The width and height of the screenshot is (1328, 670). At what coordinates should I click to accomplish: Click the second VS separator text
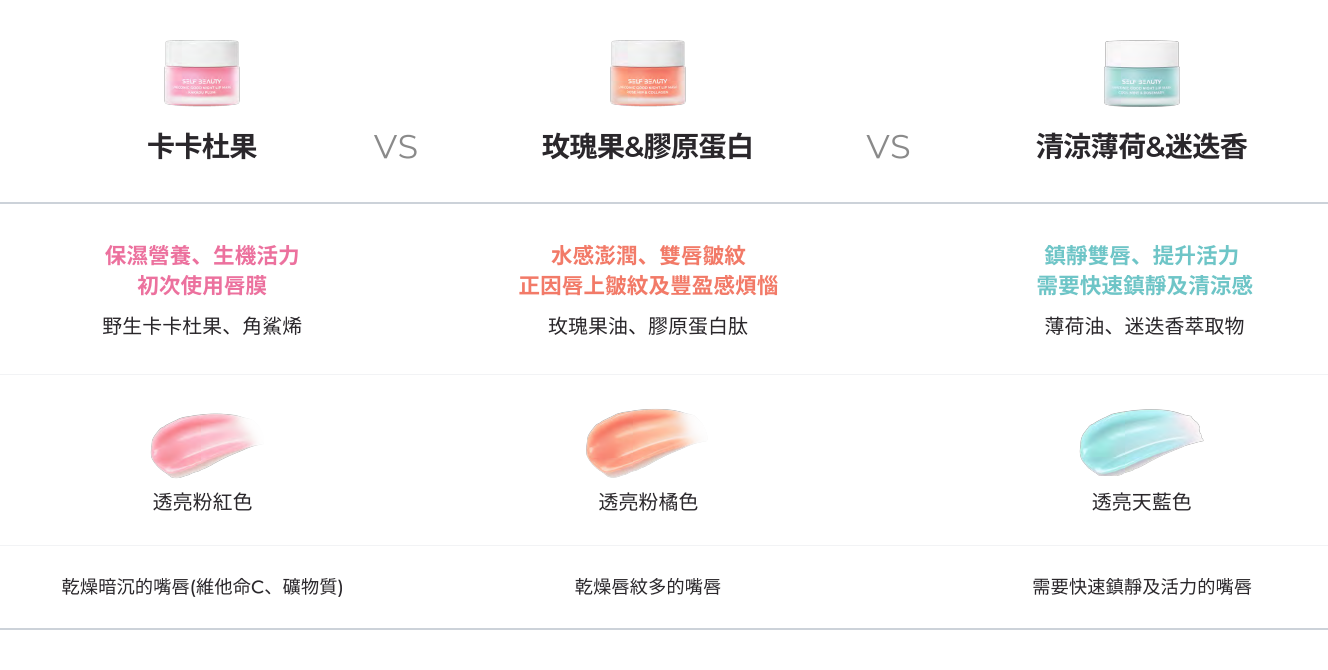pyautogui.click(x=888, y=148)
